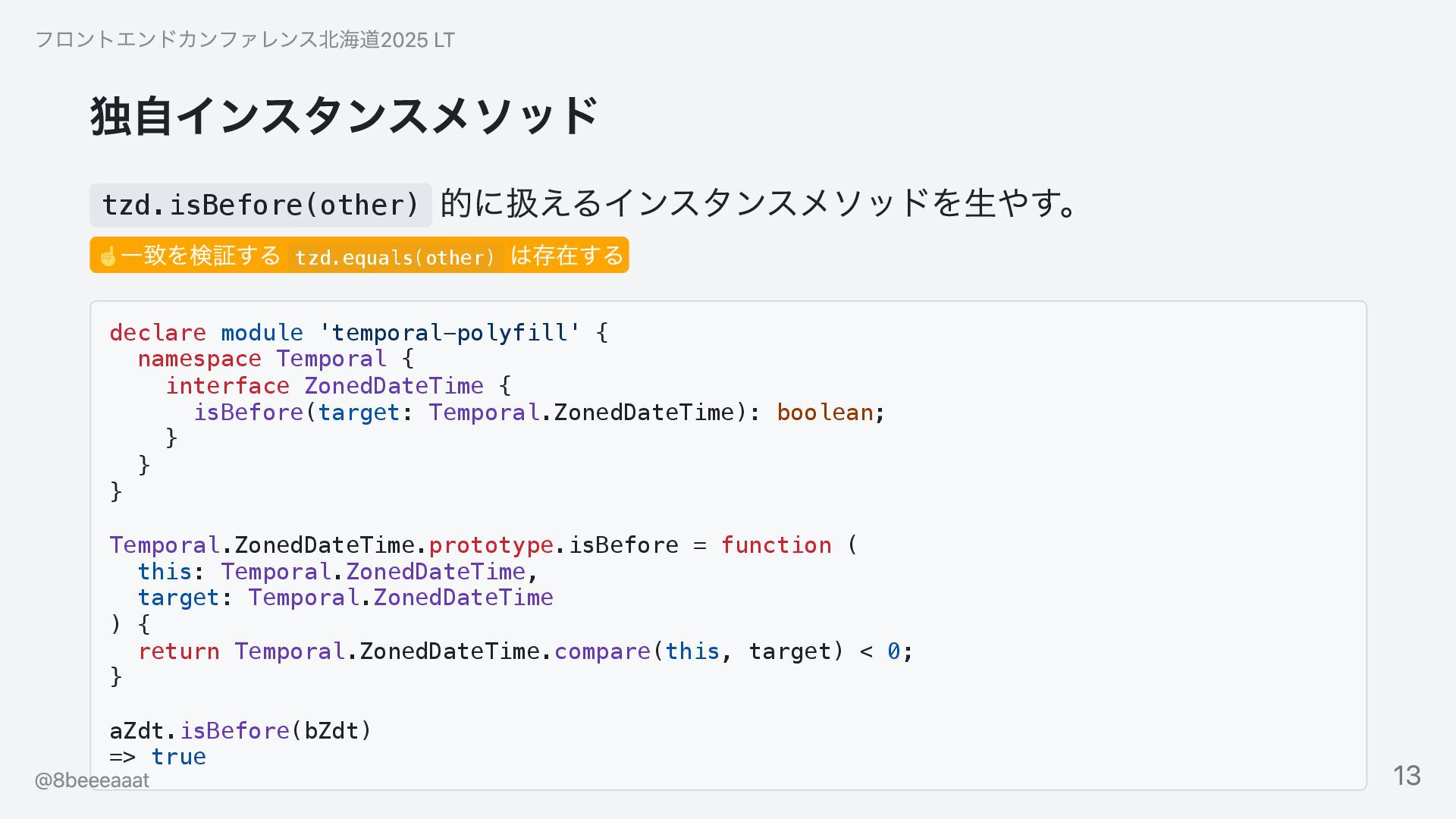Click the 'this: Temporal.ZonedDateTime' parameter line

point(338,571)
